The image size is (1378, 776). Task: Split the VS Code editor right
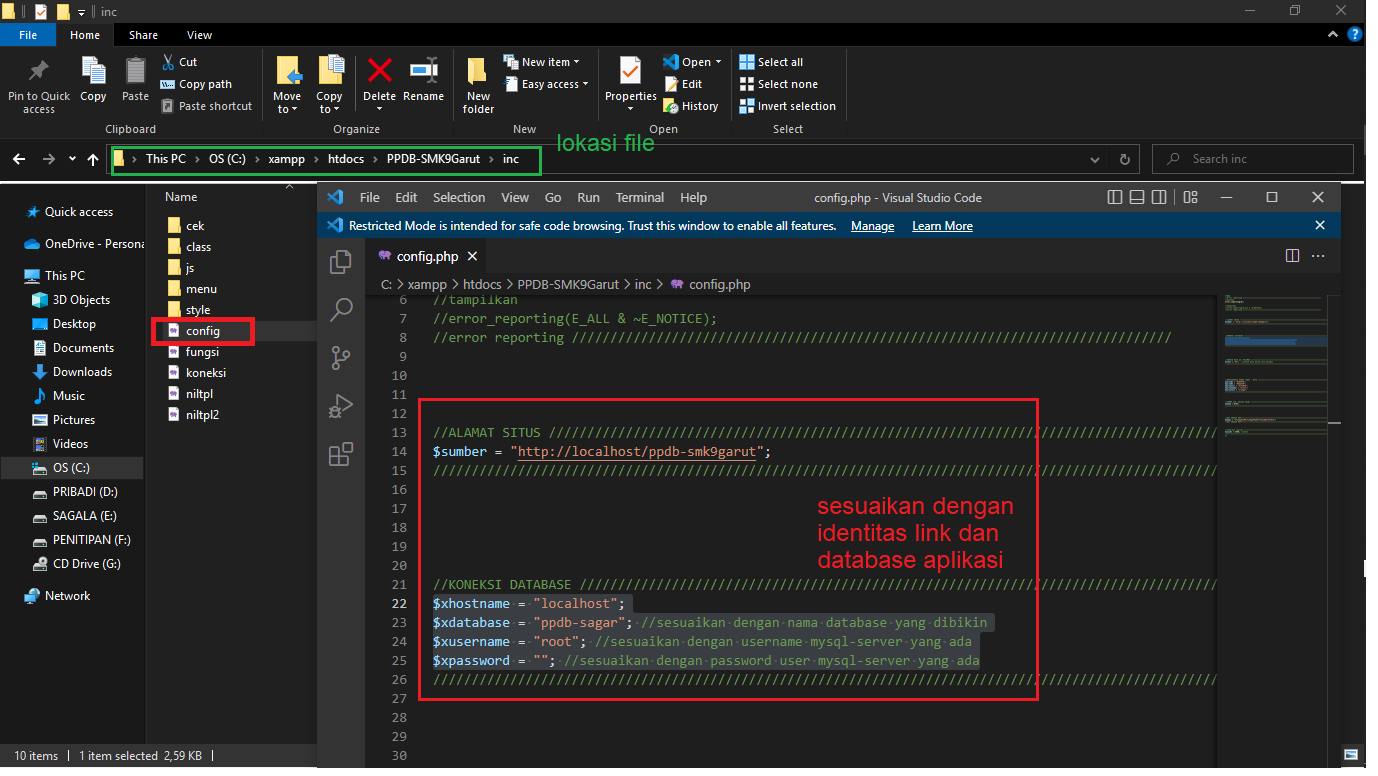(x=1292, y=256)
